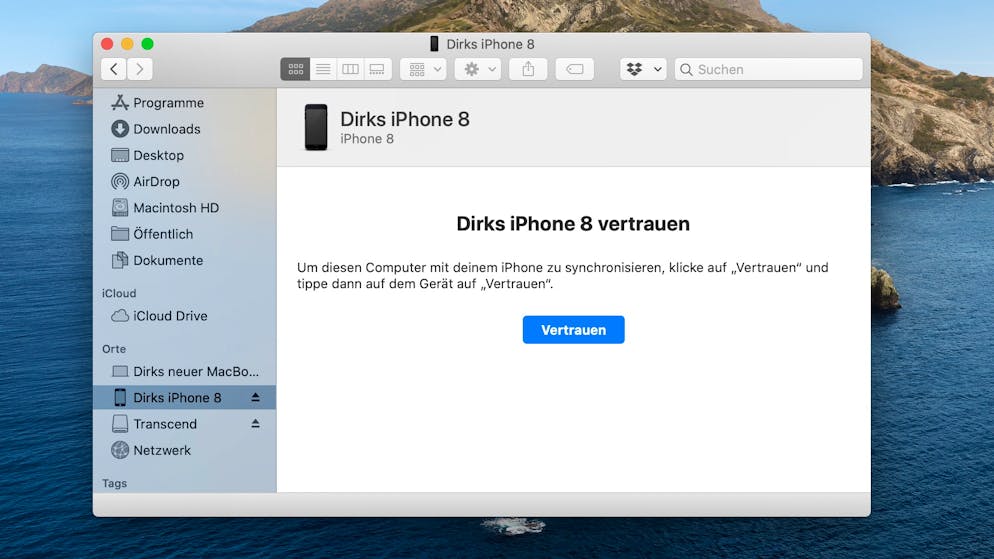
Task: Click the iCloud section header
Action: click(x=119, y=293)
